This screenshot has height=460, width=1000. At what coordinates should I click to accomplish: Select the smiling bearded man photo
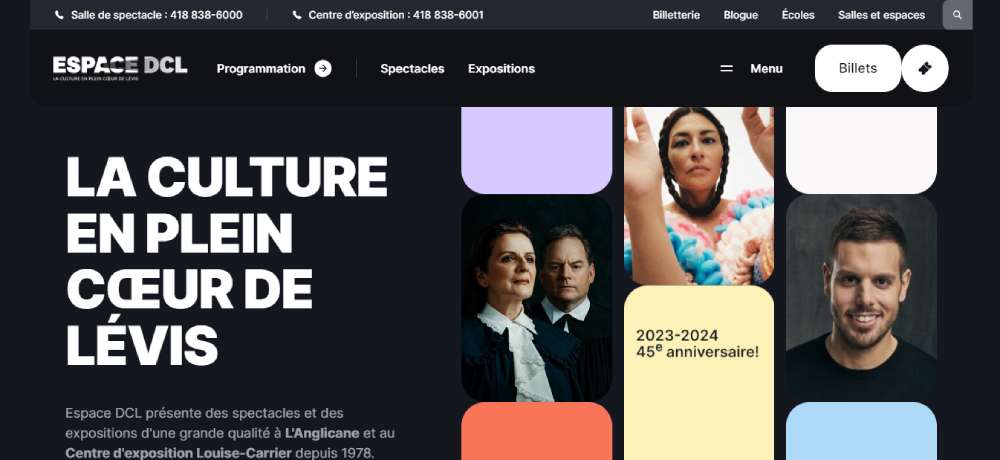pos(861,298)
